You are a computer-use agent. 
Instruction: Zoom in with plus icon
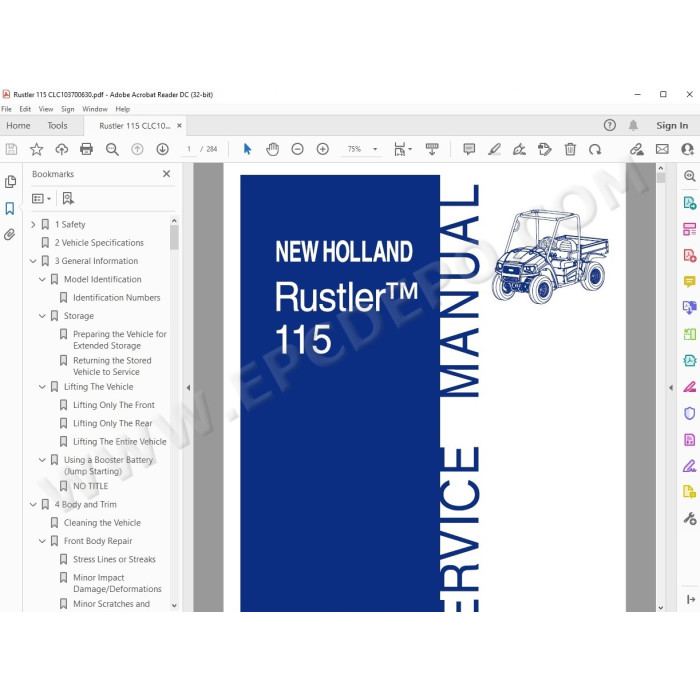coord(322,149)
